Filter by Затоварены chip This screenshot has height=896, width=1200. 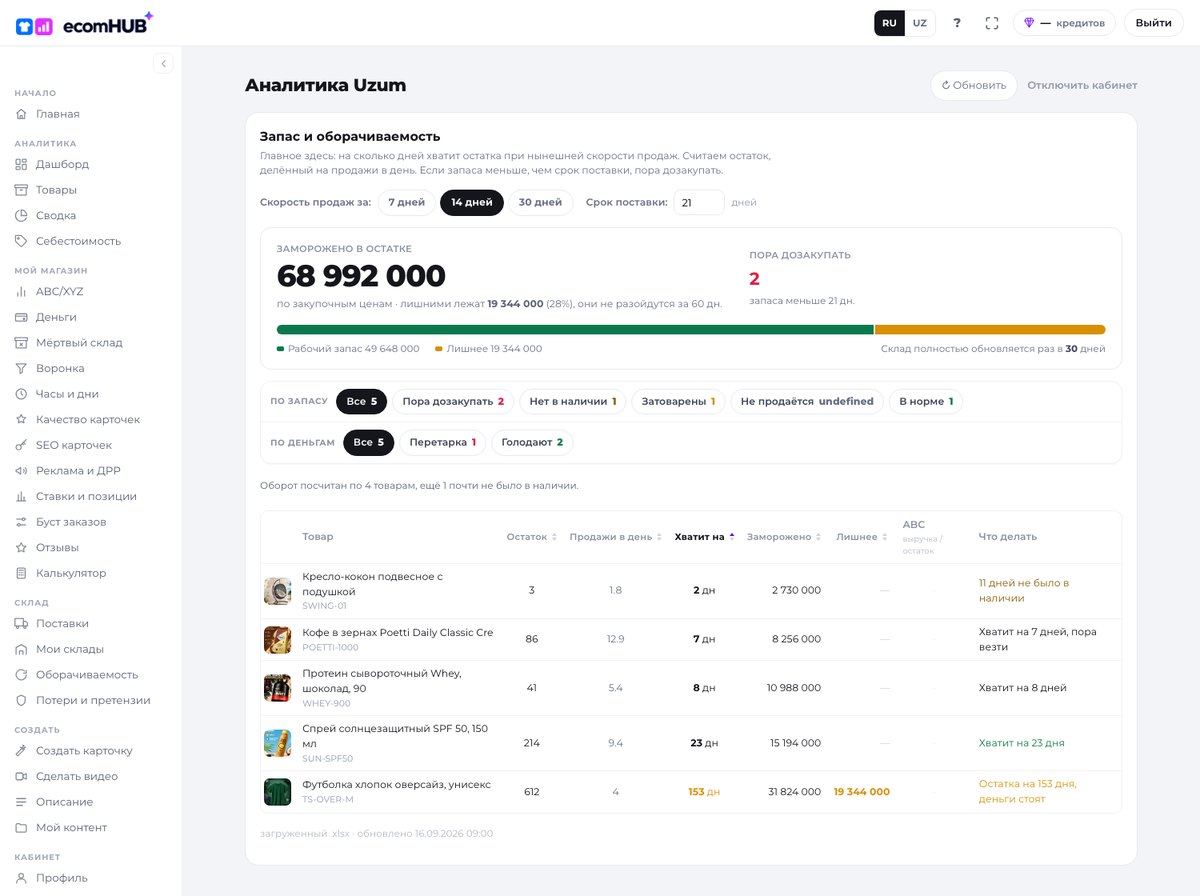coord(678,401)
